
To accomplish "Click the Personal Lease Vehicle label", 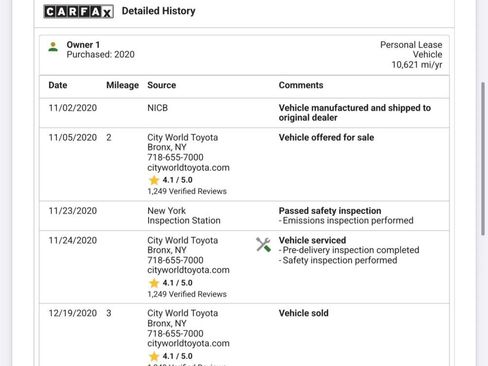I will [411, 50].
